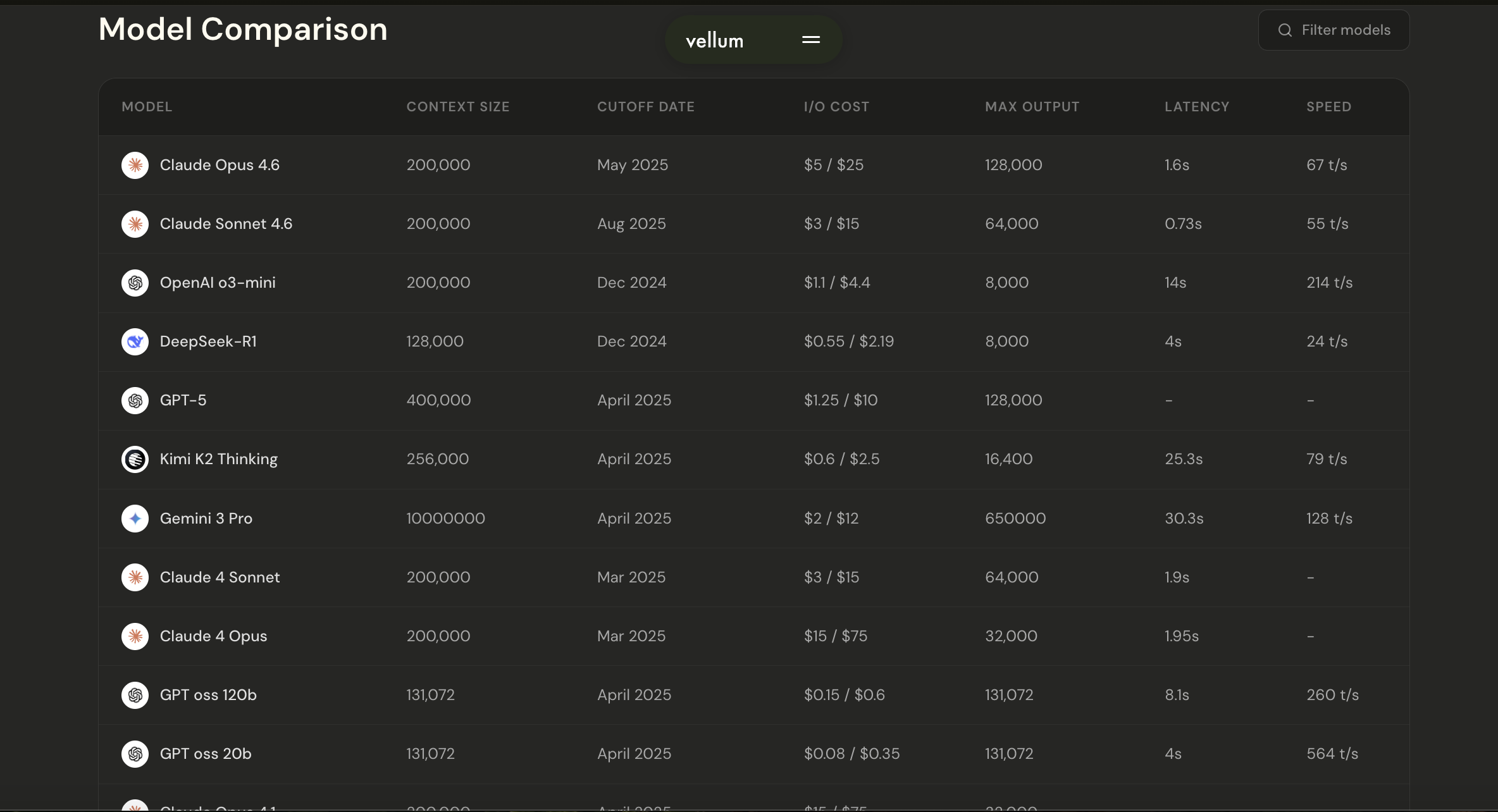Select the Claude 4 Opus model name
The image size is (1498, 812).
213,636
